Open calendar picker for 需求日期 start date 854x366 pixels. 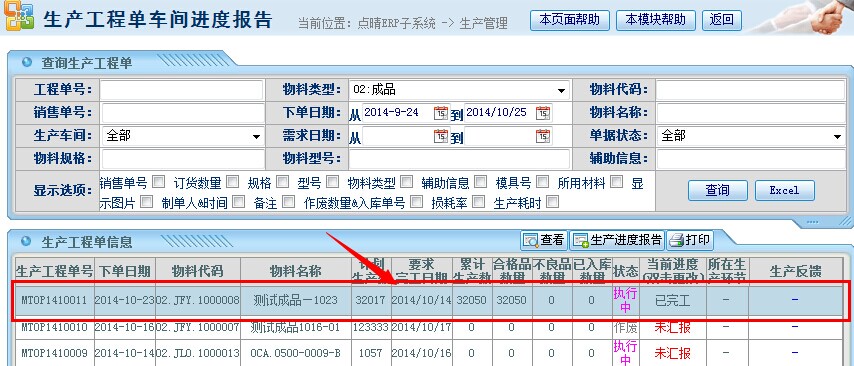[x=441, y=136]
